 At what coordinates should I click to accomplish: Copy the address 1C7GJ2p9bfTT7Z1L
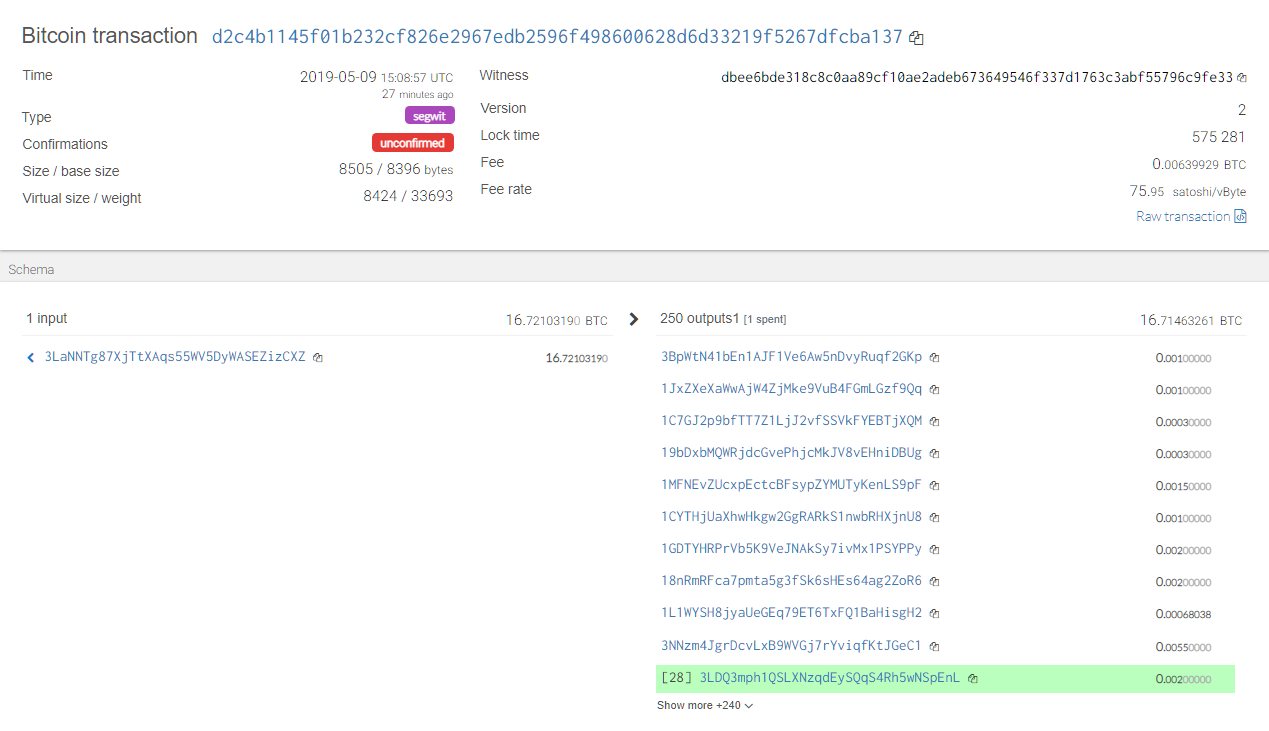[x=934, y=421]
